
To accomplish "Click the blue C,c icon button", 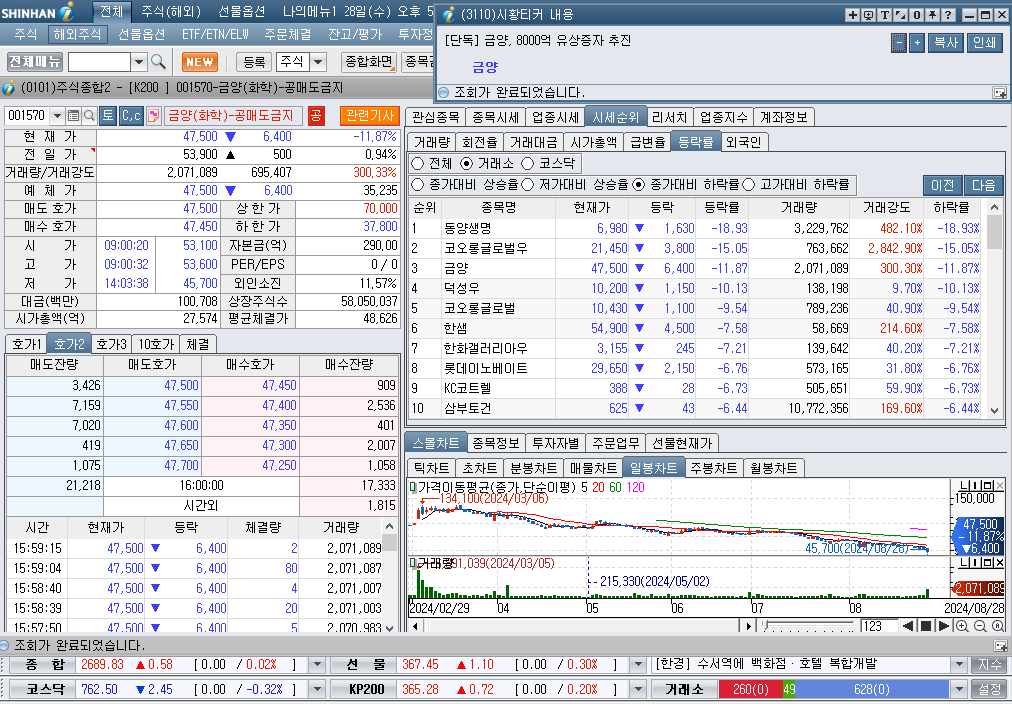I will pos(131,116).
